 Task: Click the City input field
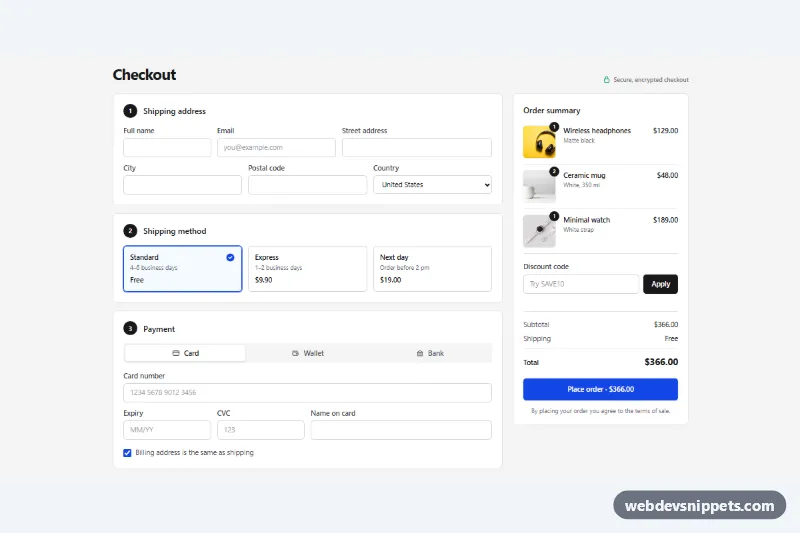(182, 185)
